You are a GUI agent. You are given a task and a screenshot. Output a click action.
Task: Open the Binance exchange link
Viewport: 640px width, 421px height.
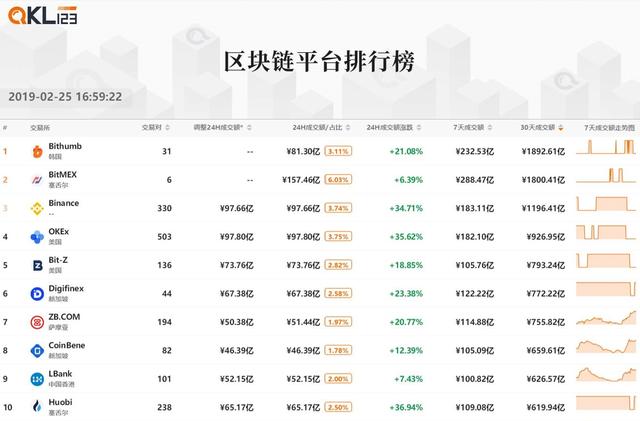coord(64,203)
